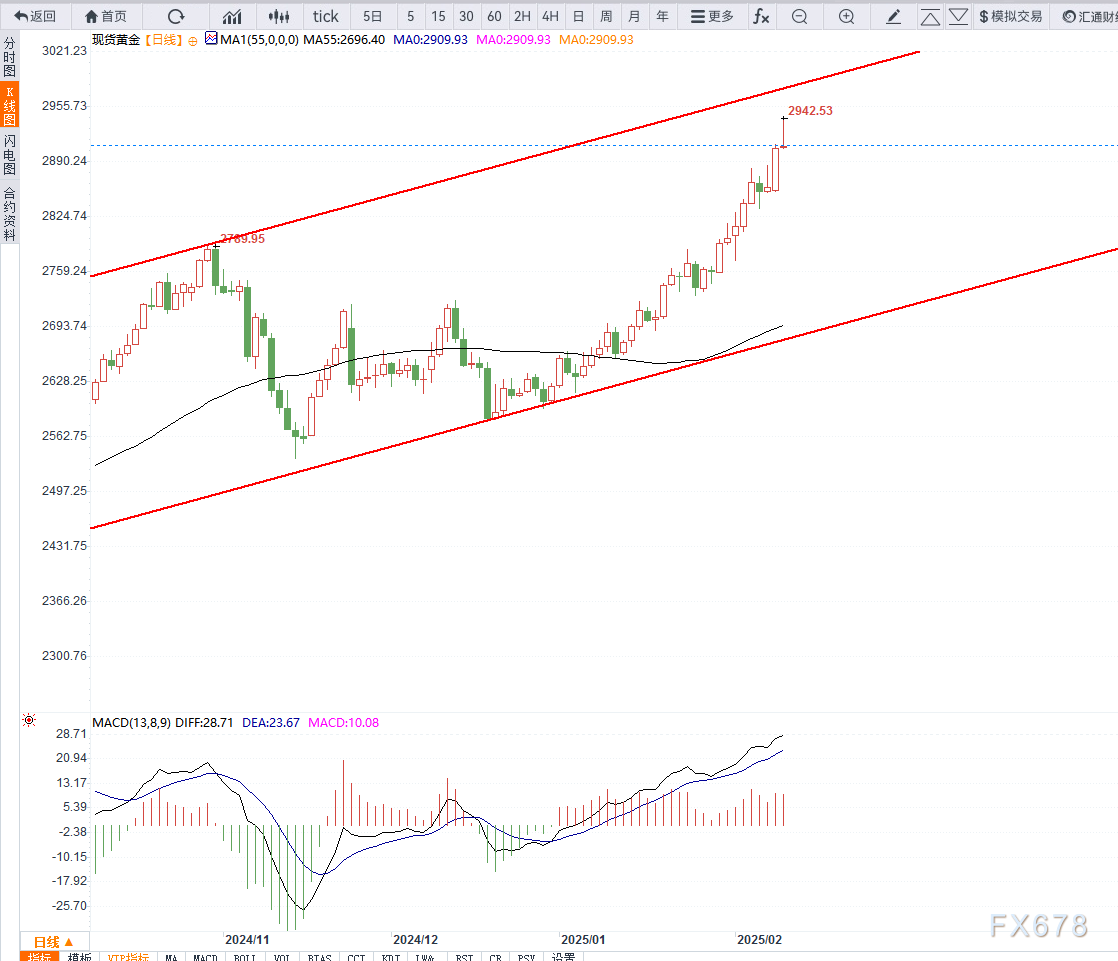Screen dimensions: 1118x961
Task: Click the refresh icon in toolbar
Action: [x=176, y=16]
